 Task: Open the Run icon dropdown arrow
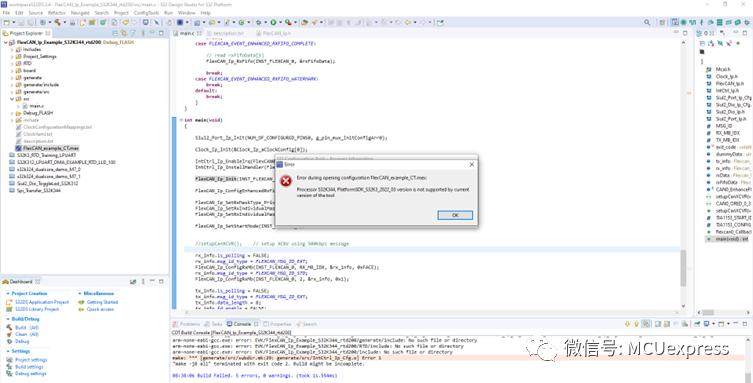(279, 22)
